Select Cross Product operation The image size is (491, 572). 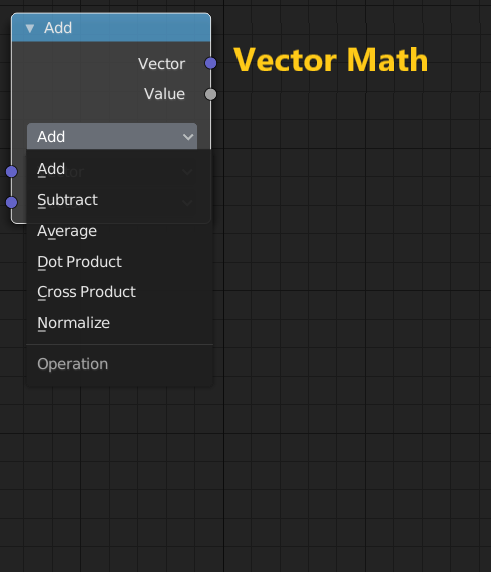119,292
